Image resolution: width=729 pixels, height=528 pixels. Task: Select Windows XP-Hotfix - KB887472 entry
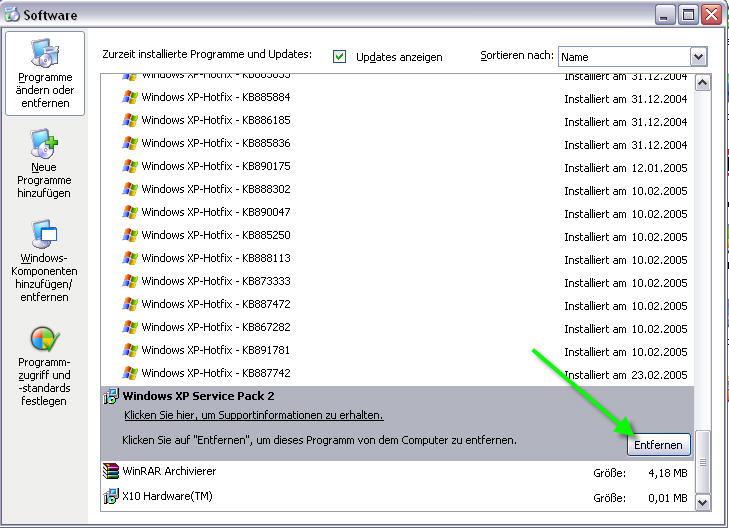click(398, 304)
